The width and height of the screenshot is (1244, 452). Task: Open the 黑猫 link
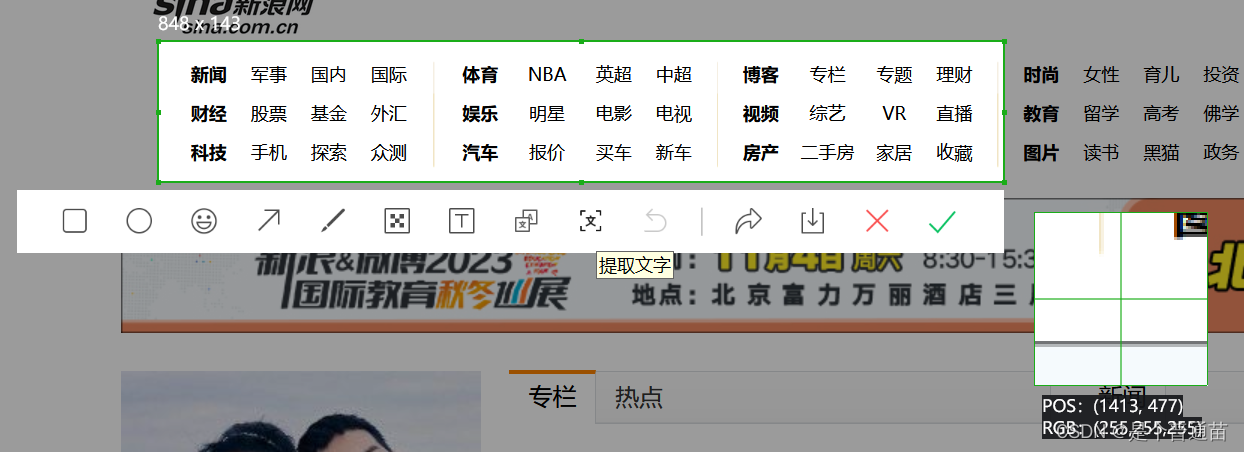coord(1161,153)
